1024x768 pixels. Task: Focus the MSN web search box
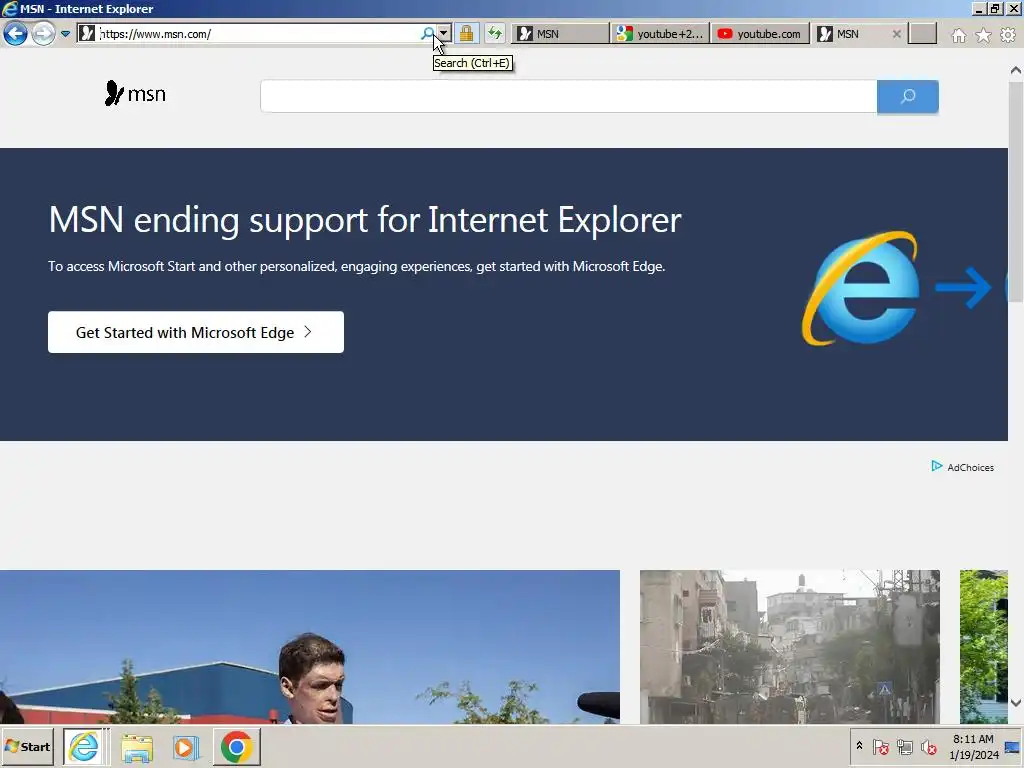click(x=568, y=97)
